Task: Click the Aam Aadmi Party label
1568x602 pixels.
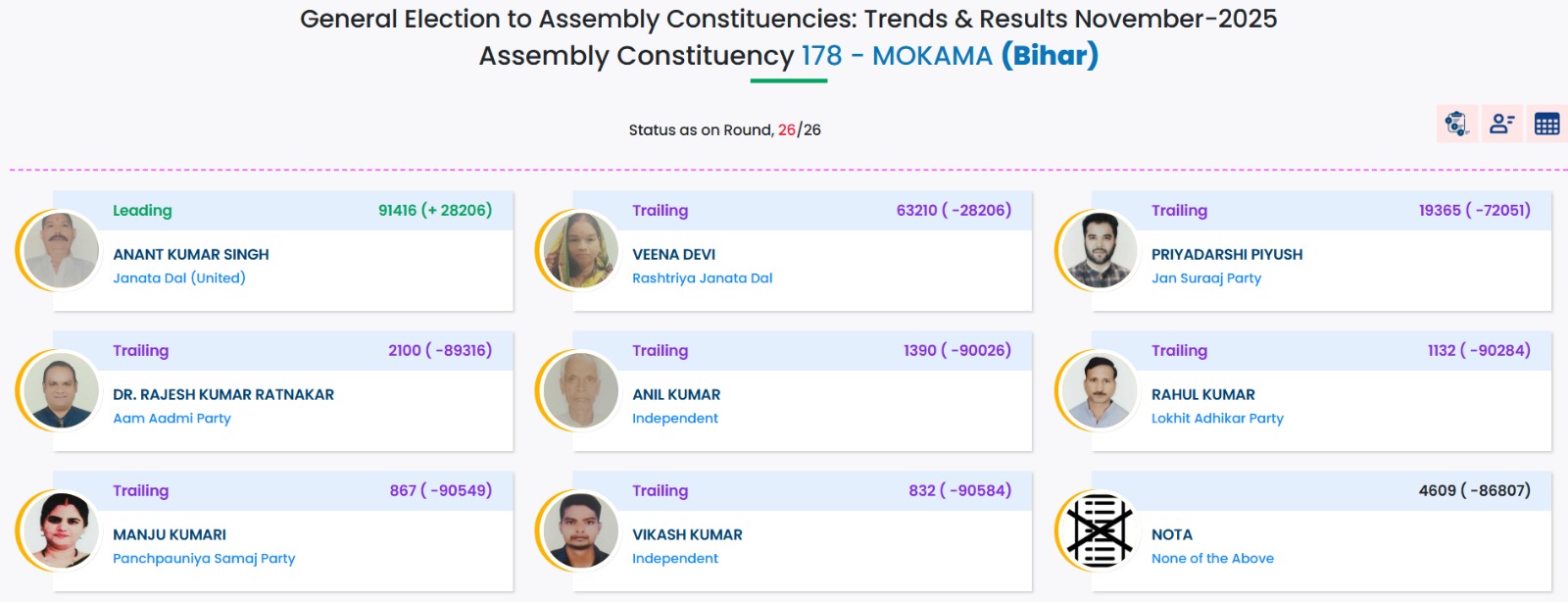Action: tap(171, 419)
